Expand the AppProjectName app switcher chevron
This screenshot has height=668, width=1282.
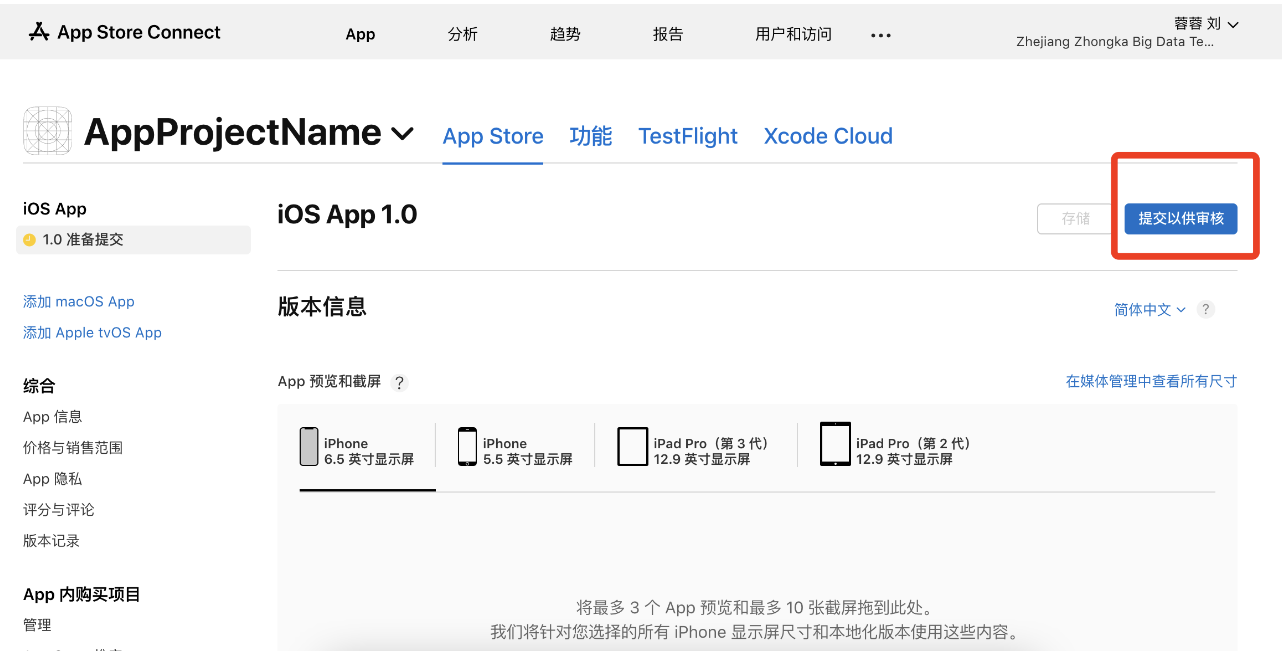click(402, 133)
